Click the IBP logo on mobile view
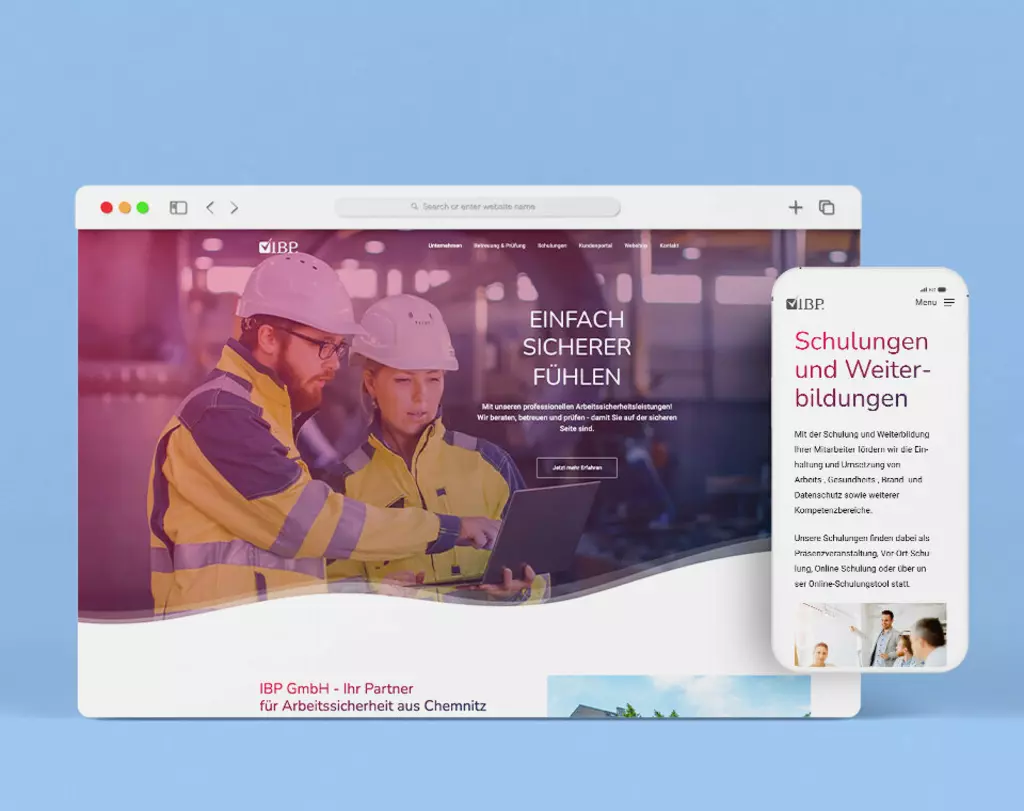1024x811 pixels. (x=805, y=304)
